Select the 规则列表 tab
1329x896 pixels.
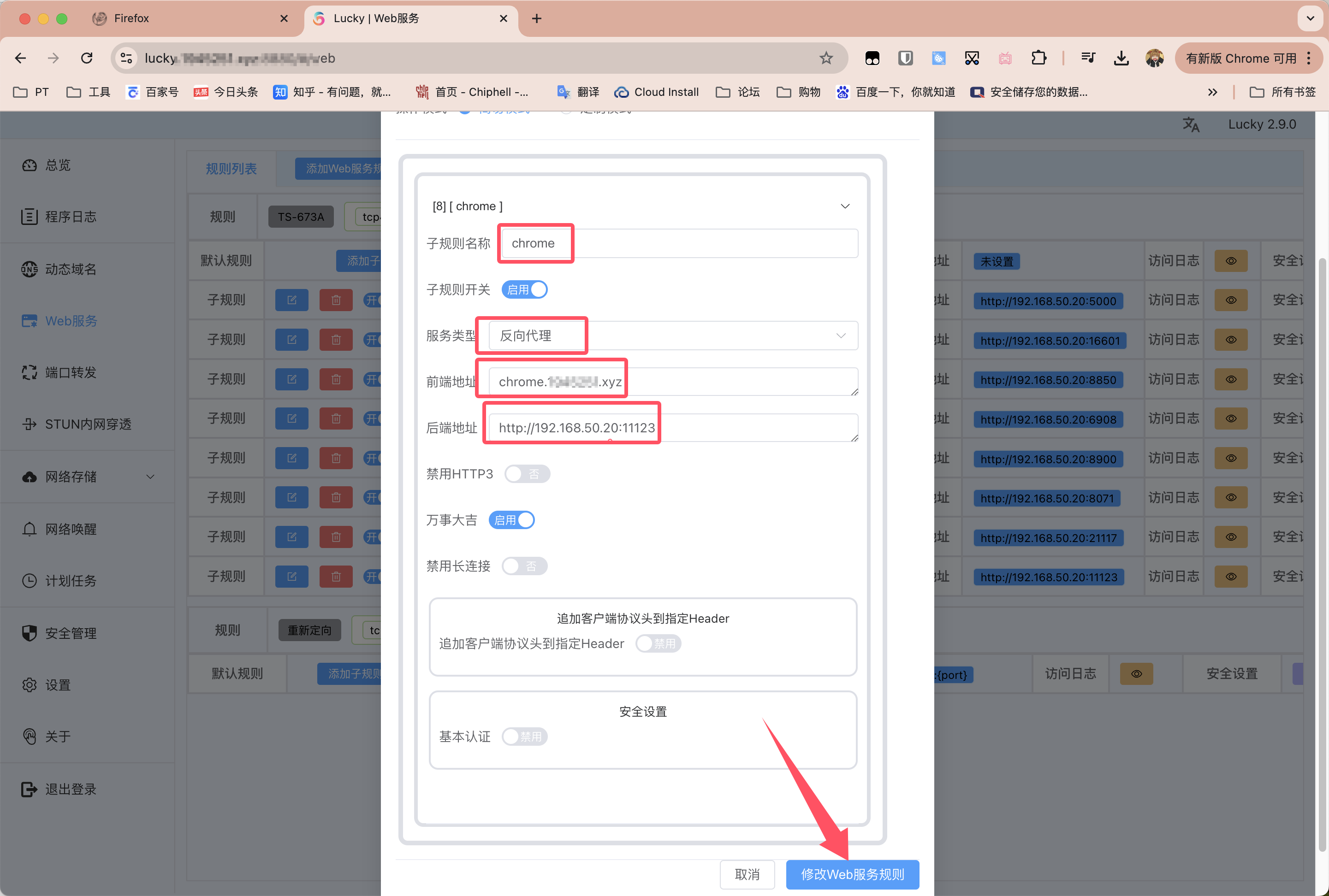tap(231, 169)
